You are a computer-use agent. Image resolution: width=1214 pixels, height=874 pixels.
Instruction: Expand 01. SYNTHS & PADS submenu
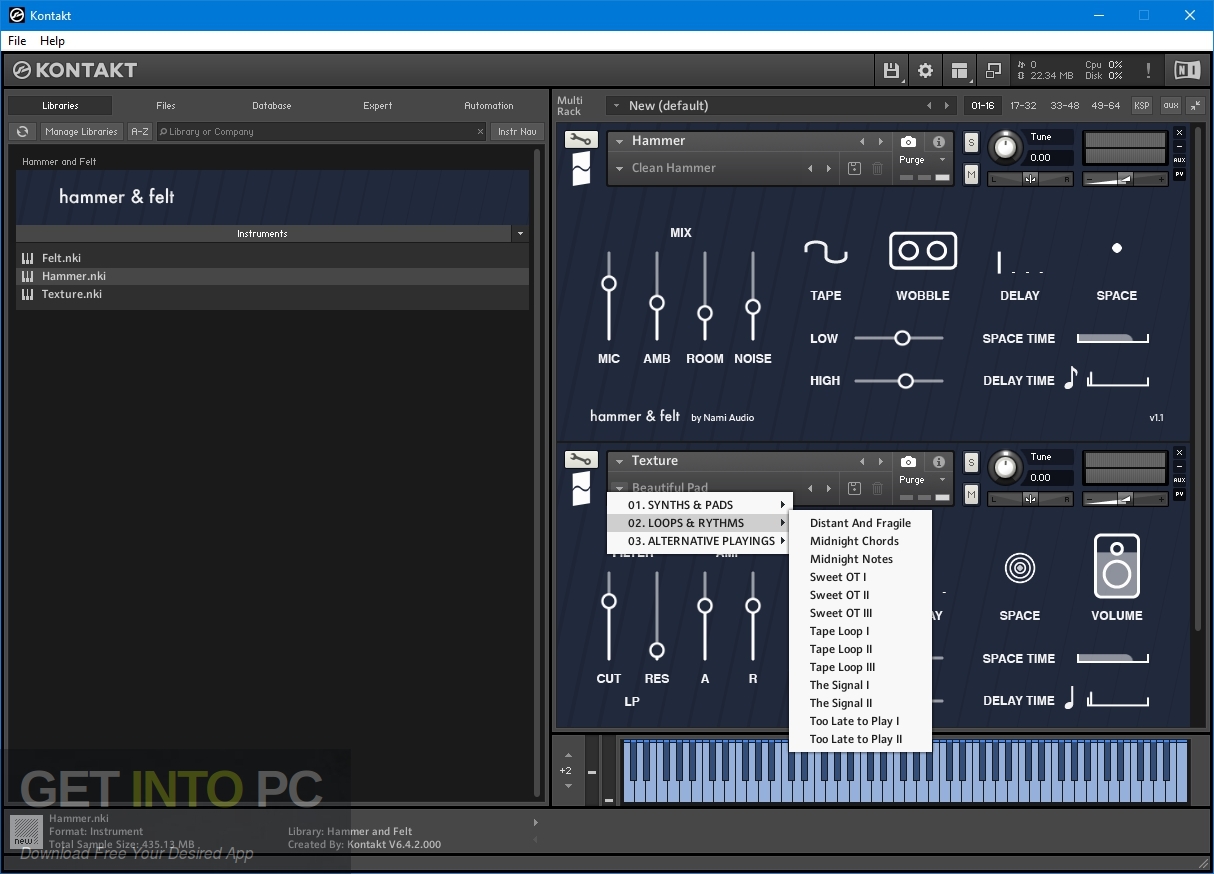coord(700,505)
